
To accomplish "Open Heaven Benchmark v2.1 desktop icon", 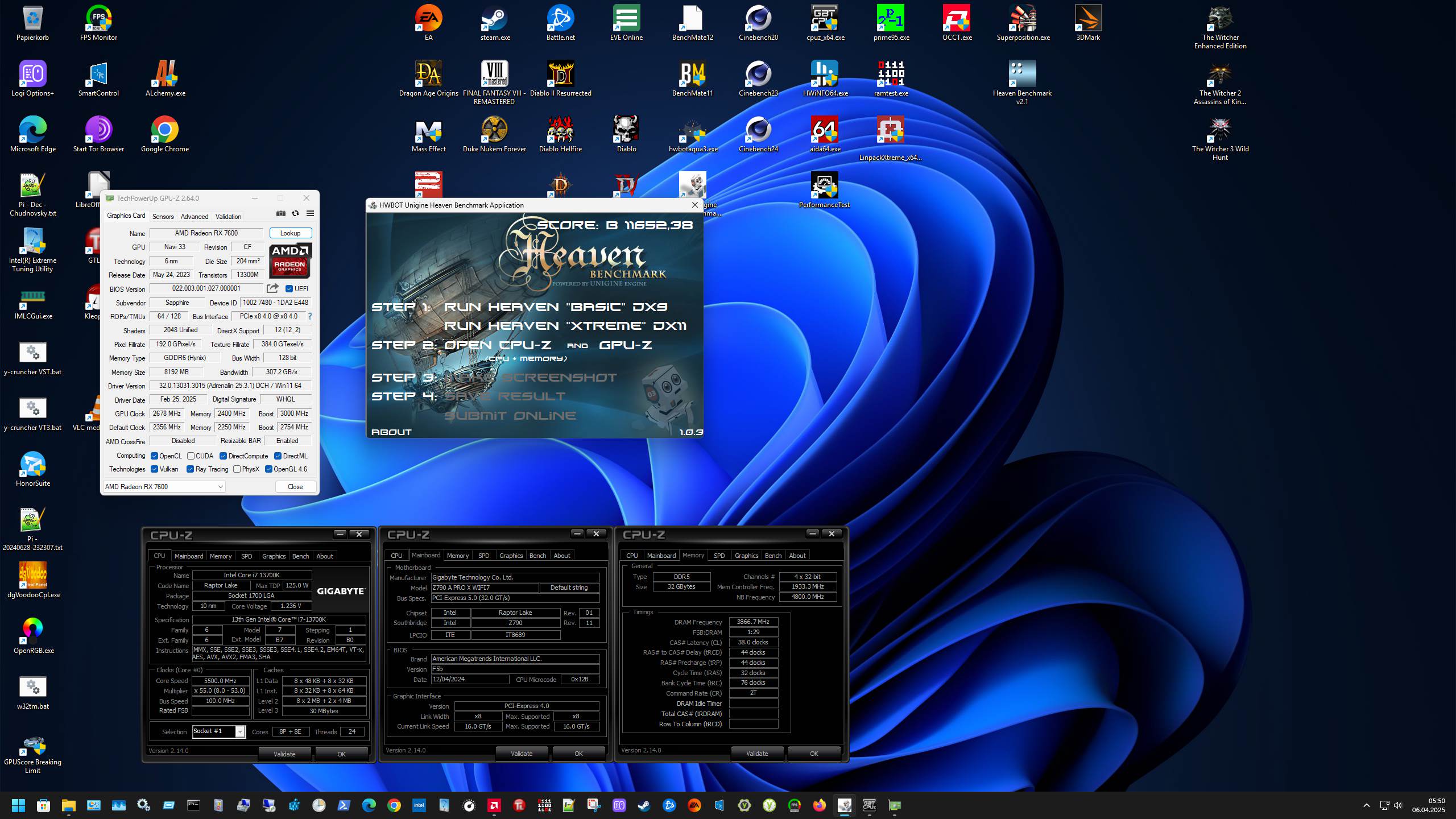I will [1022, 82].
